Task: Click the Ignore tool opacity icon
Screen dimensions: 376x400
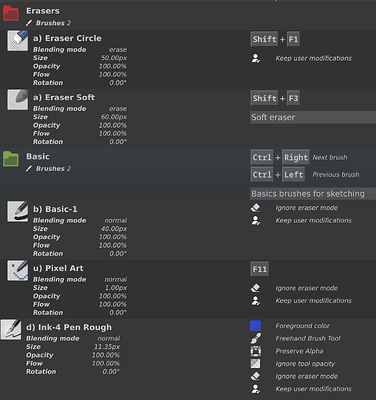Action: point(256,364)
